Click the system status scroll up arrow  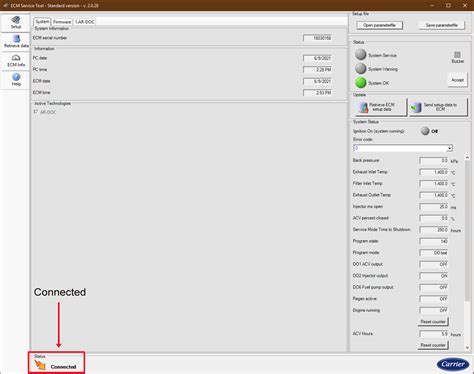tap(467, 157)
